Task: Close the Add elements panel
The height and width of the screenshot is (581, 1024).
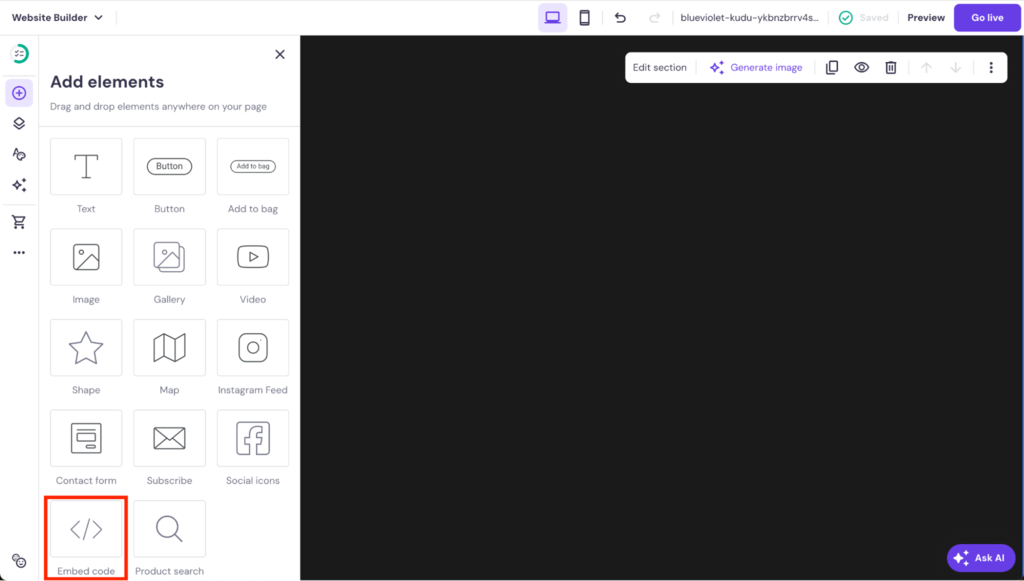Action: pos(279,54)
